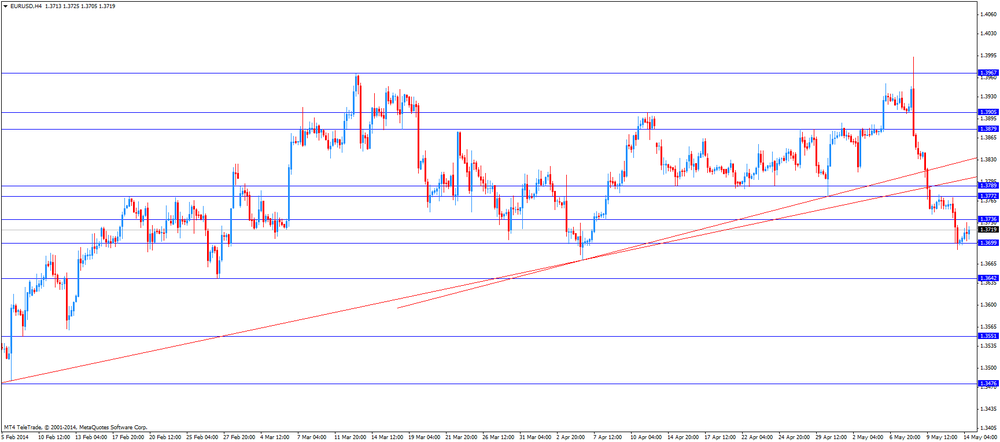Click the current price 1.3719 label

point(989,230)
